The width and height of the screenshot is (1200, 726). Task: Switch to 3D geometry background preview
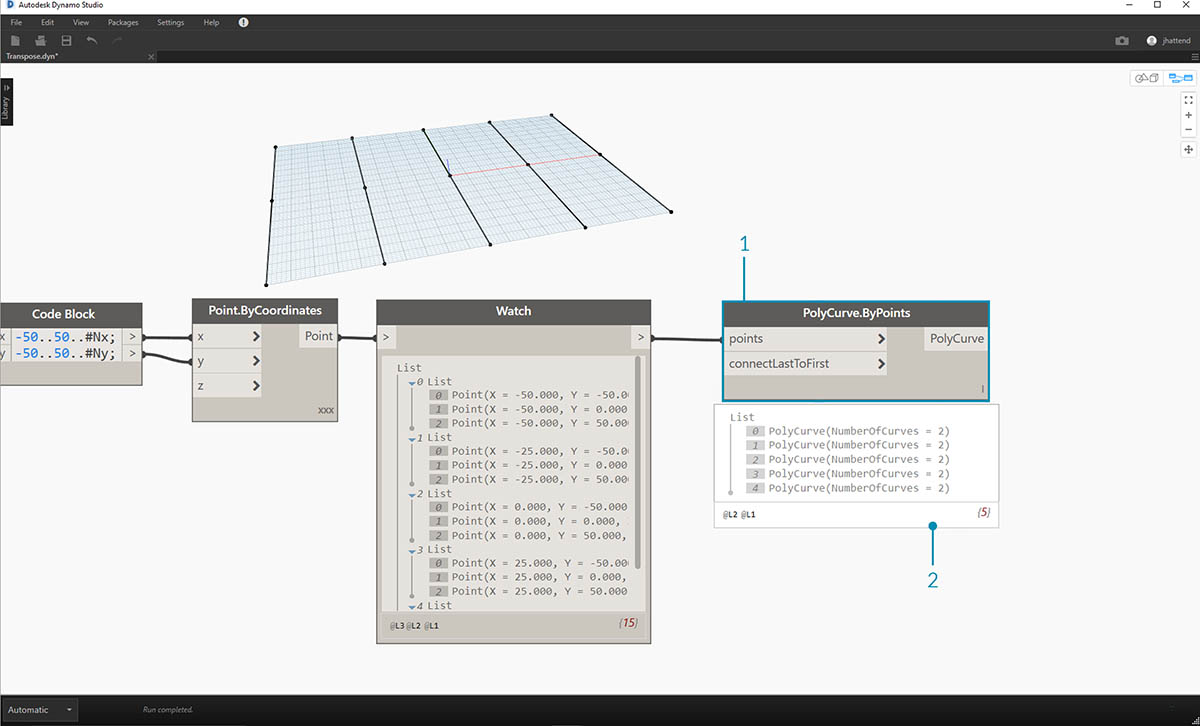(x=1145, y=78)
